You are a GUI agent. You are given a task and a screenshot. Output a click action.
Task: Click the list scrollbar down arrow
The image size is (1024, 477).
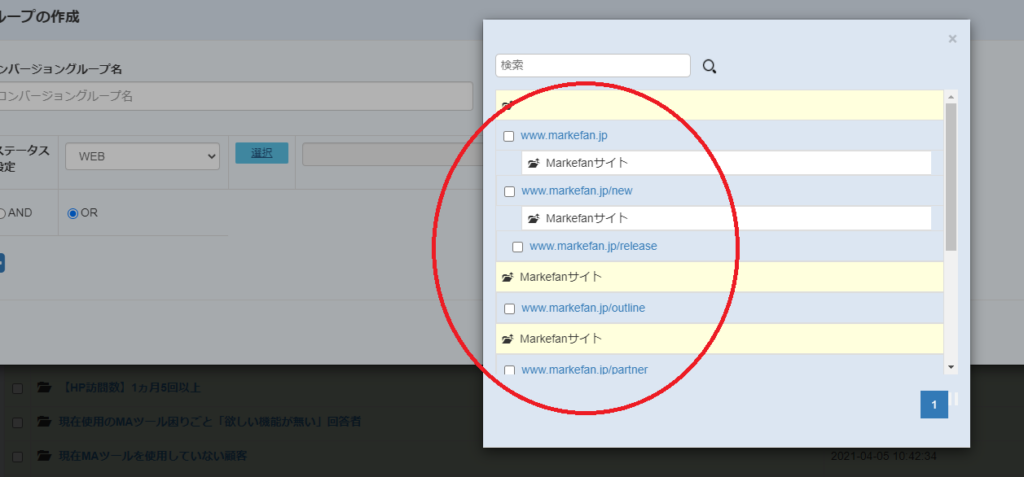coord(950,367)
